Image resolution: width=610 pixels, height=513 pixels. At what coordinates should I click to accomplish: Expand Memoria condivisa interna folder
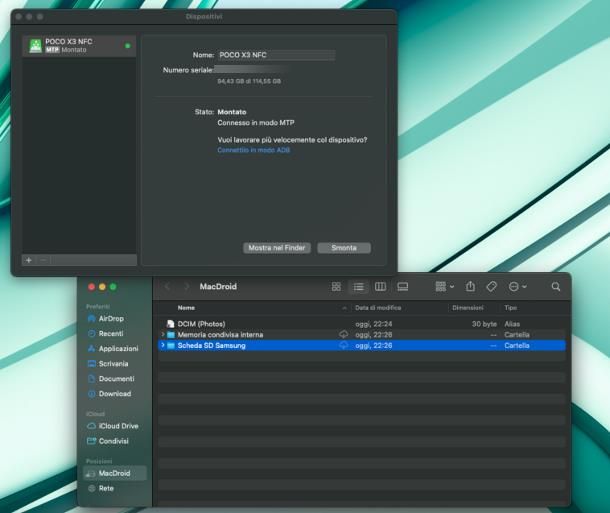click(x=163, y=334)
